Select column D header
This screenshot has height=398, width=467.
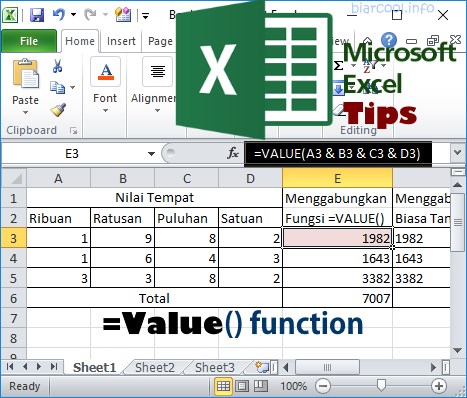250,179
